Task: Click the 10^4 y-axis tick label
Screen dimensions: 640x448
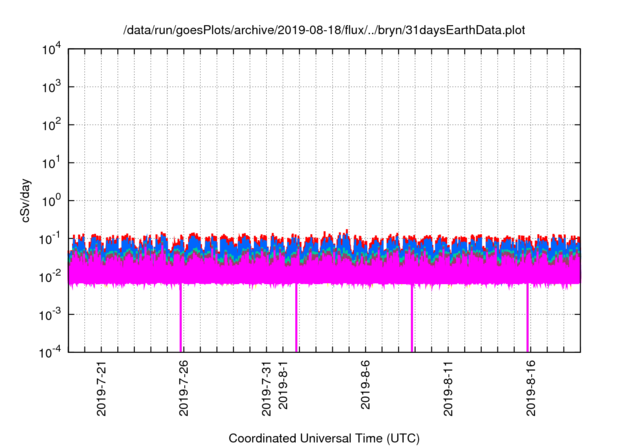Action: (x=51, y=50)
